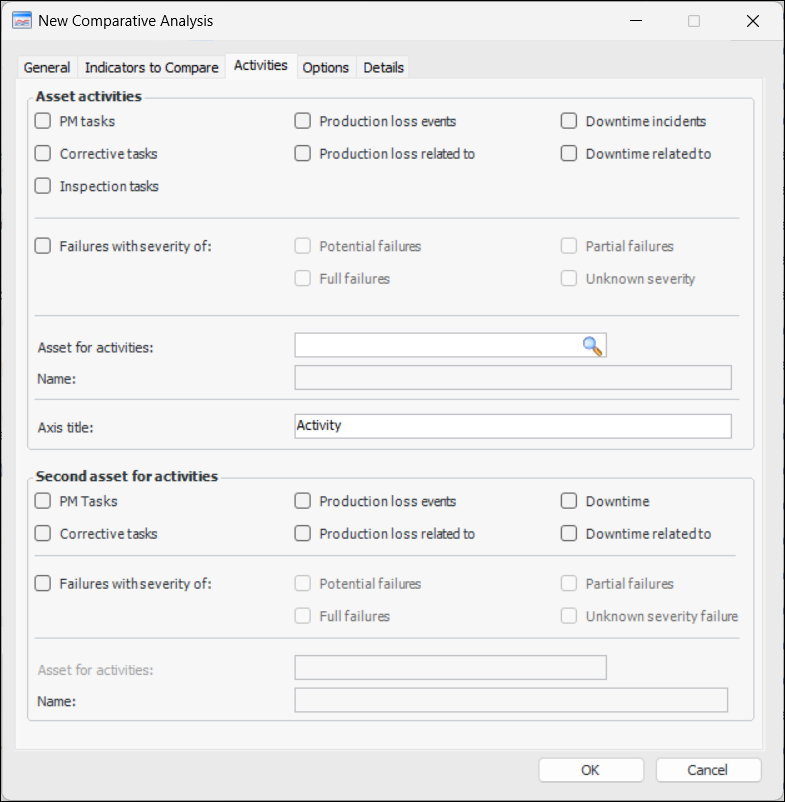Check Corrective tasks in Asset activities
Image resolution: width=785 pixels, height=802 pixels.
pyautogui.click(x=43, y=154)
